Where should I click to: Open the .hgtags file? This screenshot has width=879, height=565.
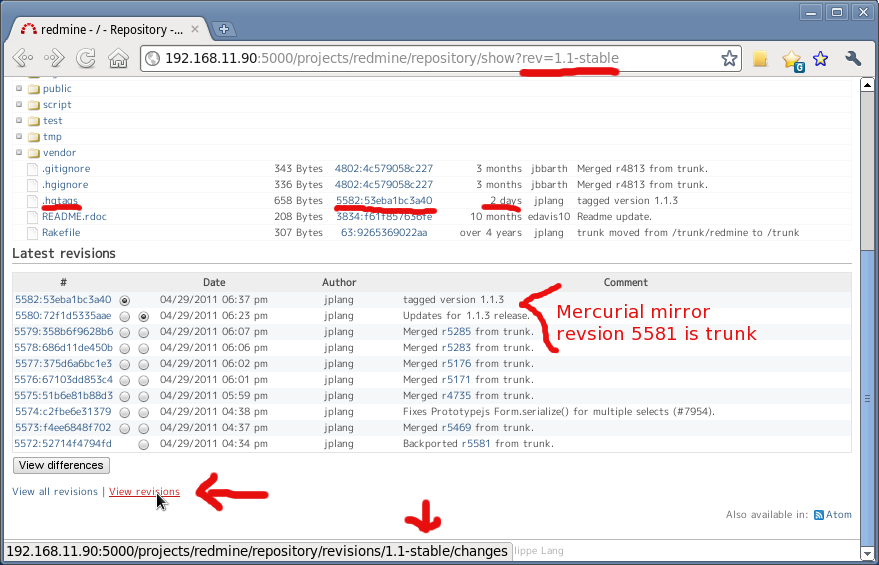tap(60, 201)
